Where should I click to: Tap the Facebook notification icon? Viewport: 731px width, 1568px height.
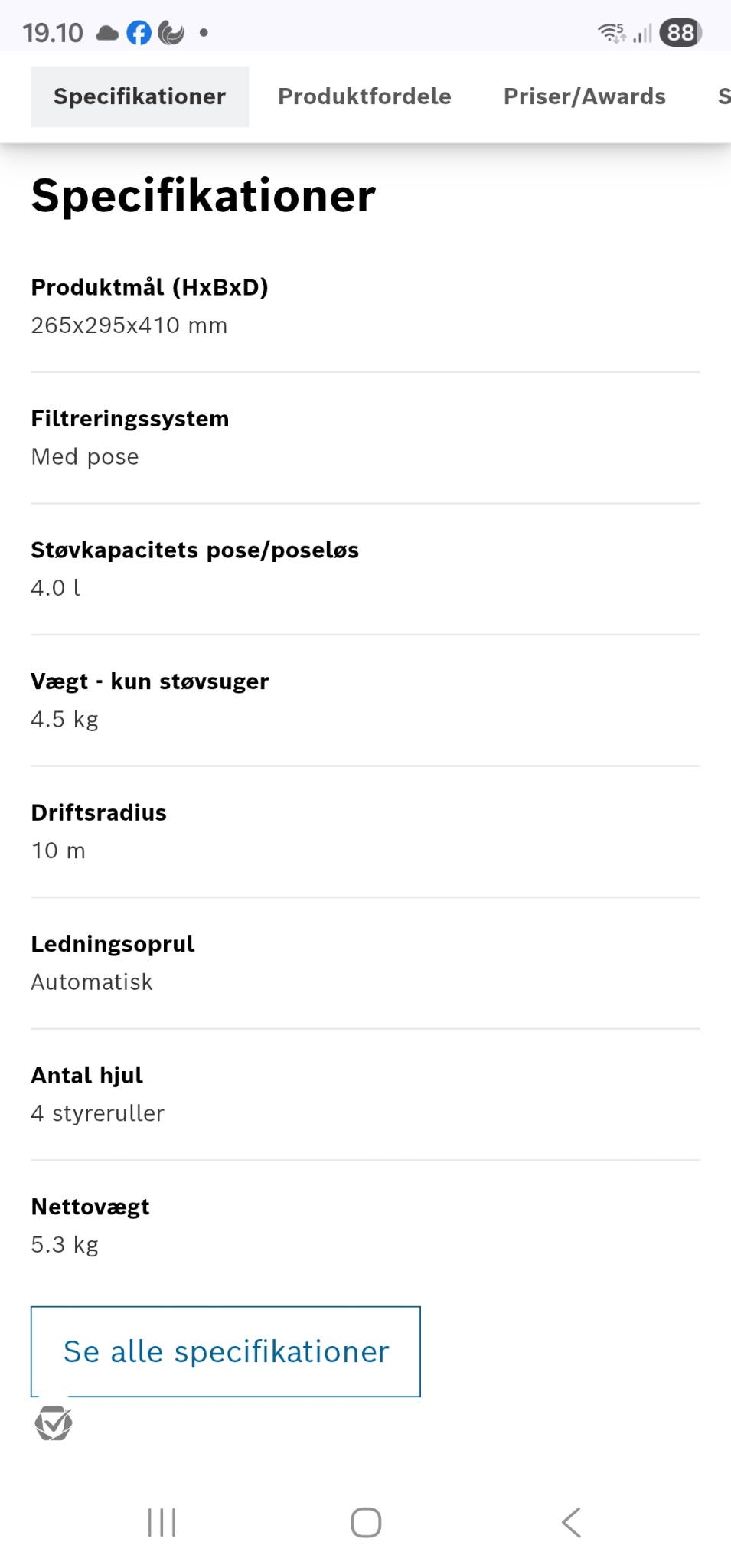click(x=139, y=33)
